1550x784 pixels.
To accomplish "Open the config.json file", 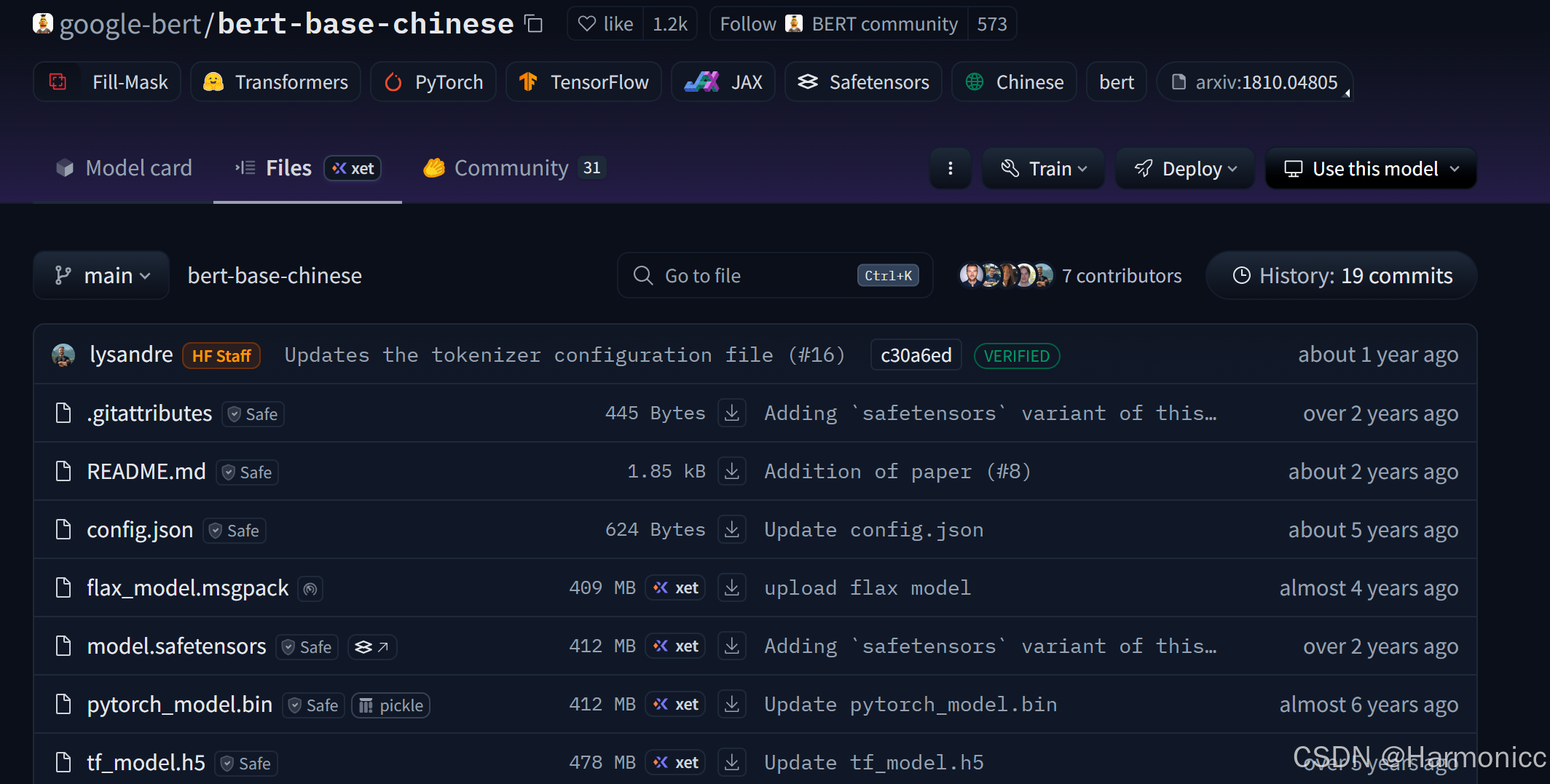I will [140, 530].
